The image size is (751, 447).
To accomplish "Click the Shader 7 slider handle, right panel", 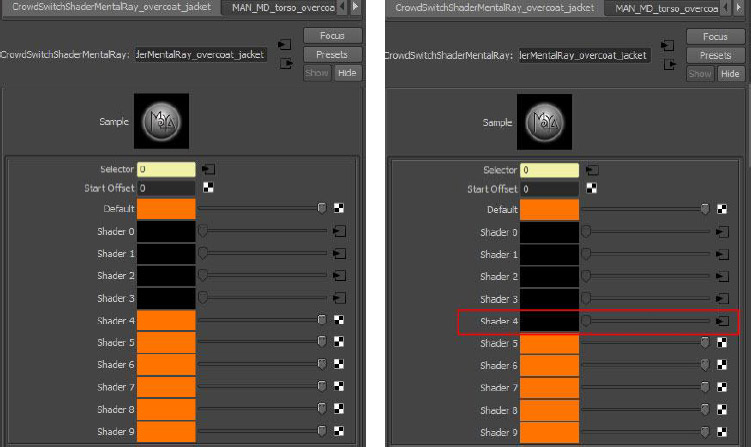I will coord(705,387).
